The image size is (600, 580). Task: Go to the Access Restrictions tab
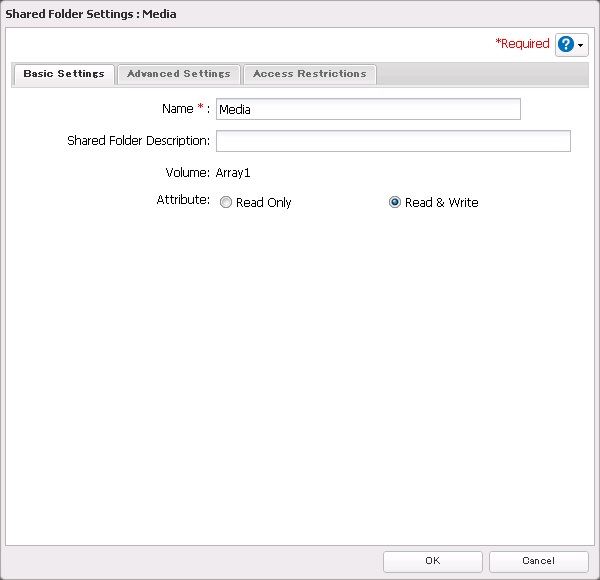(310, 74)
